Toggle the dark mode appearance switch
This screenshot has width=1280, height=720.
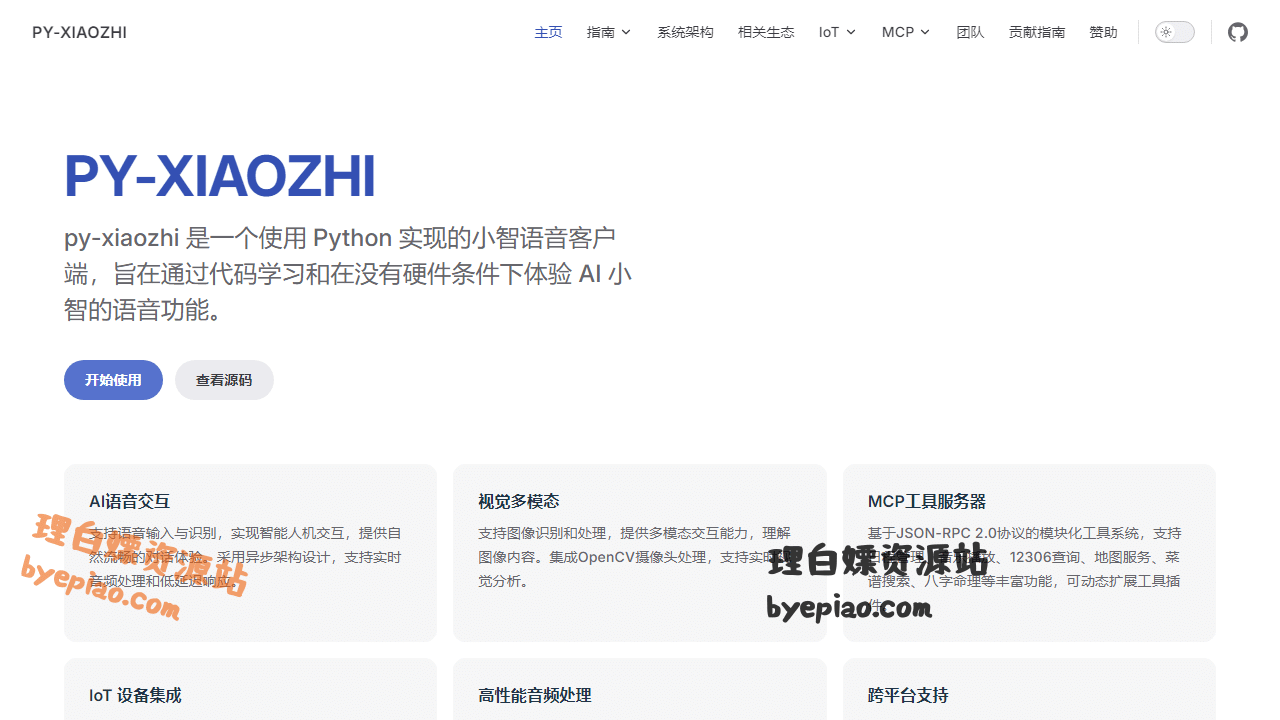point(1175,32)
